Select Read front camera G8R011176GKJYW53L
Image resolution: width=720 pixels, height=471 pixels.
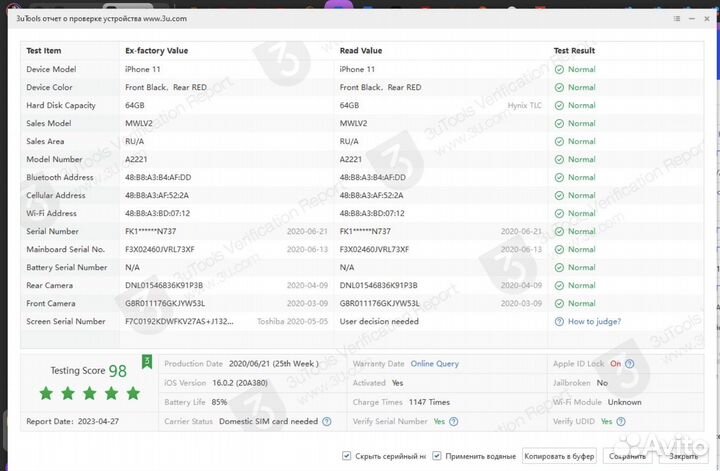click(x=380, y=303)
